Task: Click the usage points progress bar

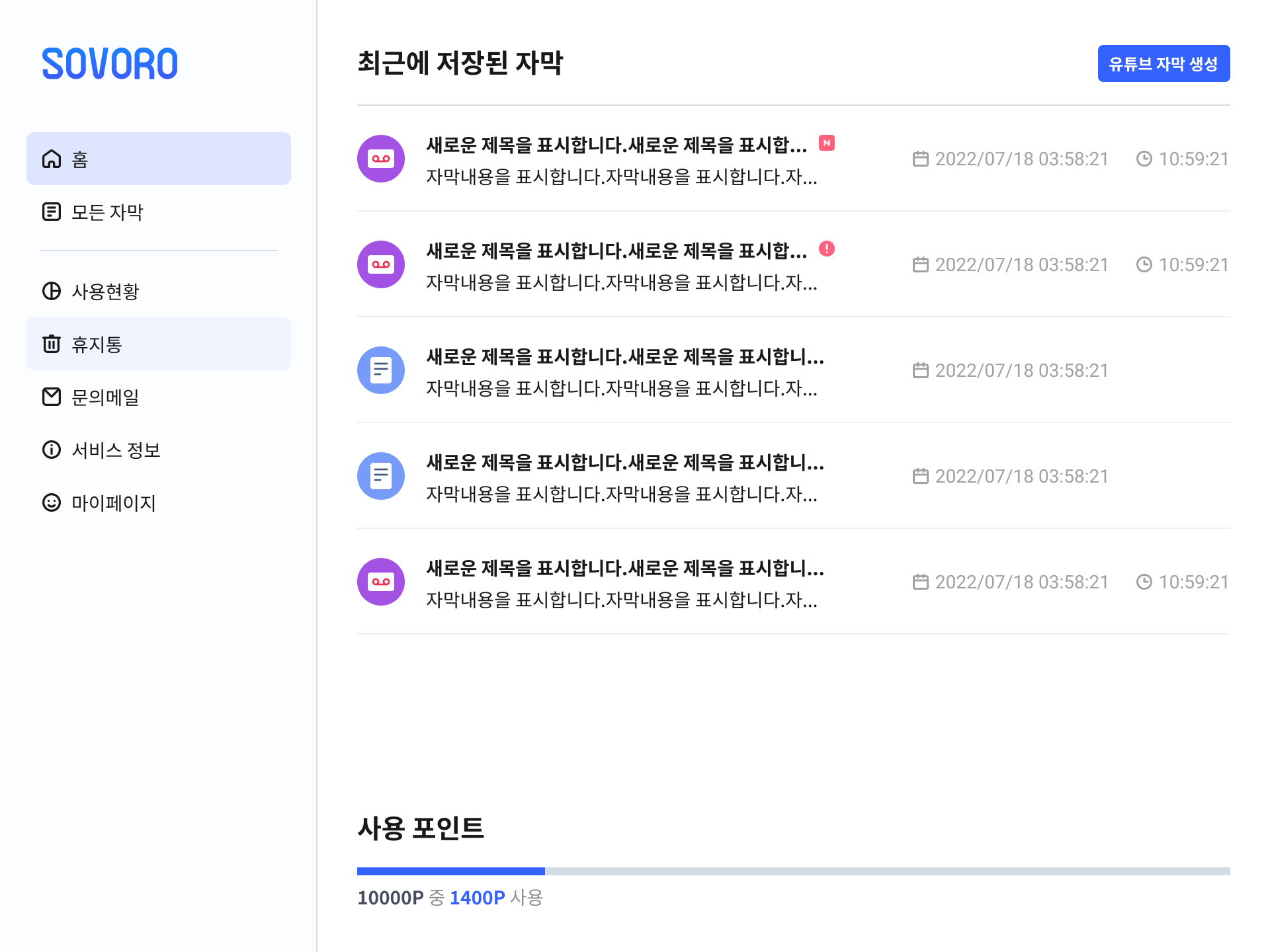Action: (x=793, y=871)
